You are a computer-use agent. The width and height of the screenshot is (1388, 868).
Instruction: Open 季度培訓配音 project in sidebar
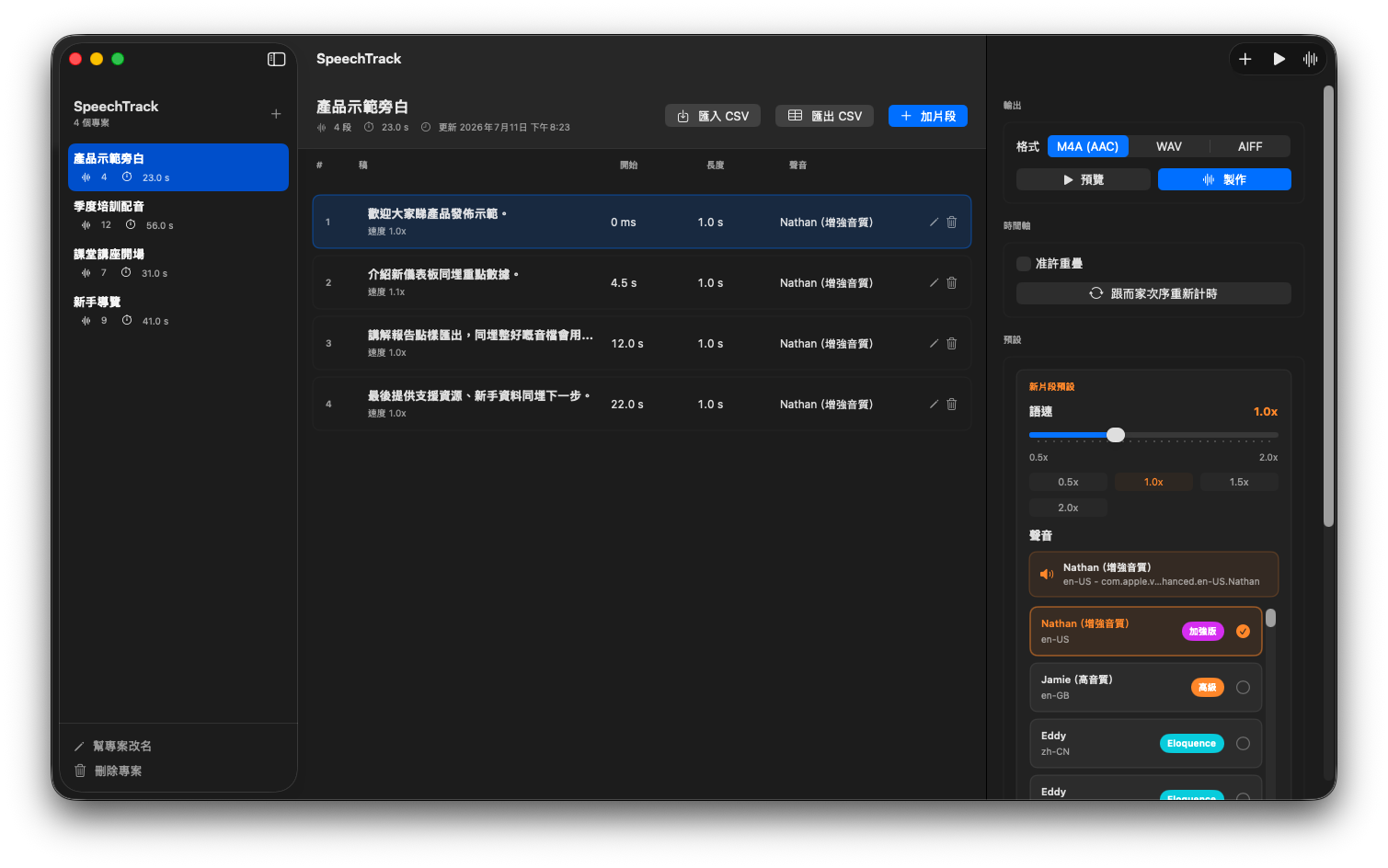pos(178,215)
